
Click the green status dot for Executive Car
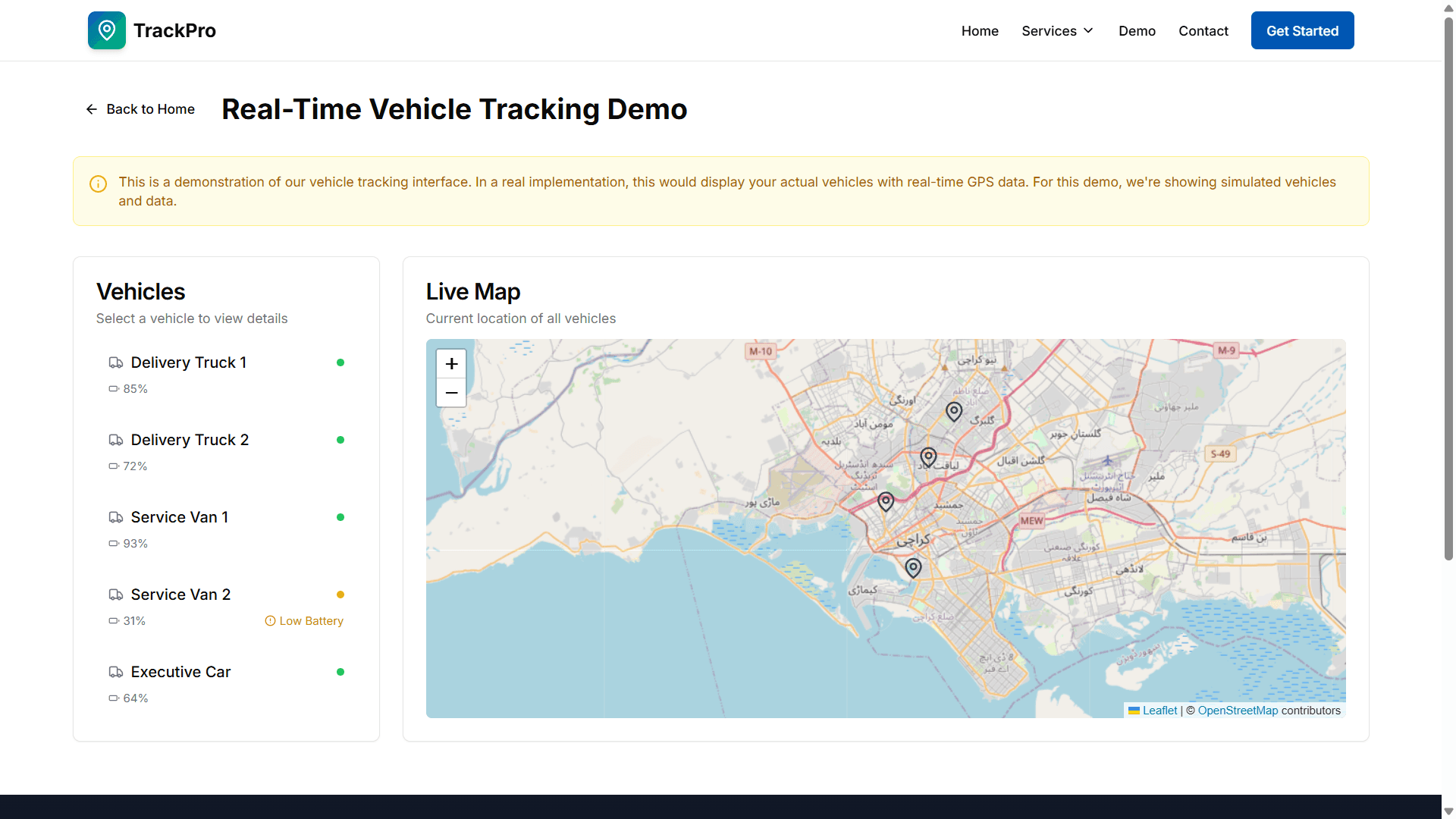point(340,672)
